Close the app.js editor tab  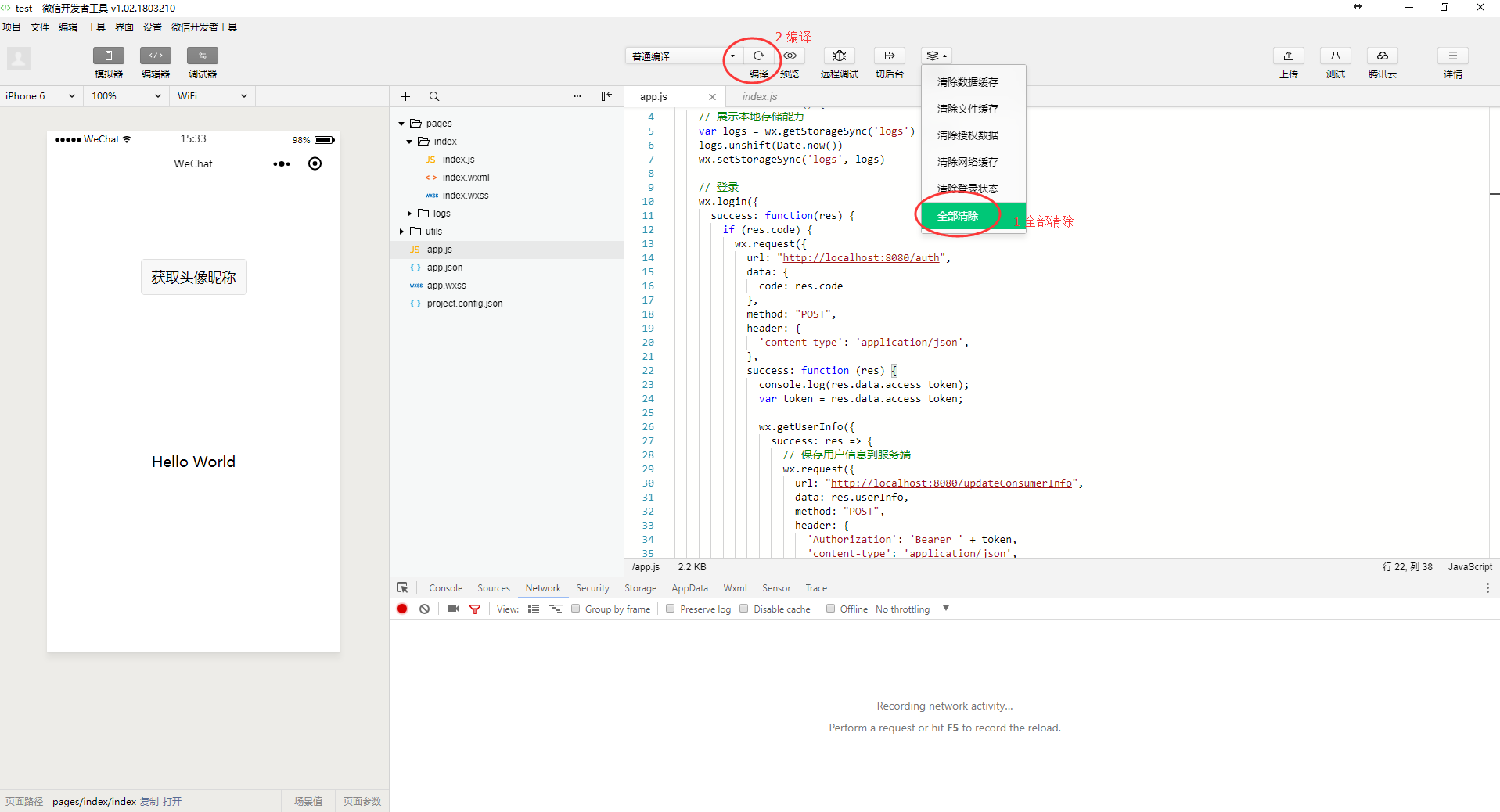(712, 97)
